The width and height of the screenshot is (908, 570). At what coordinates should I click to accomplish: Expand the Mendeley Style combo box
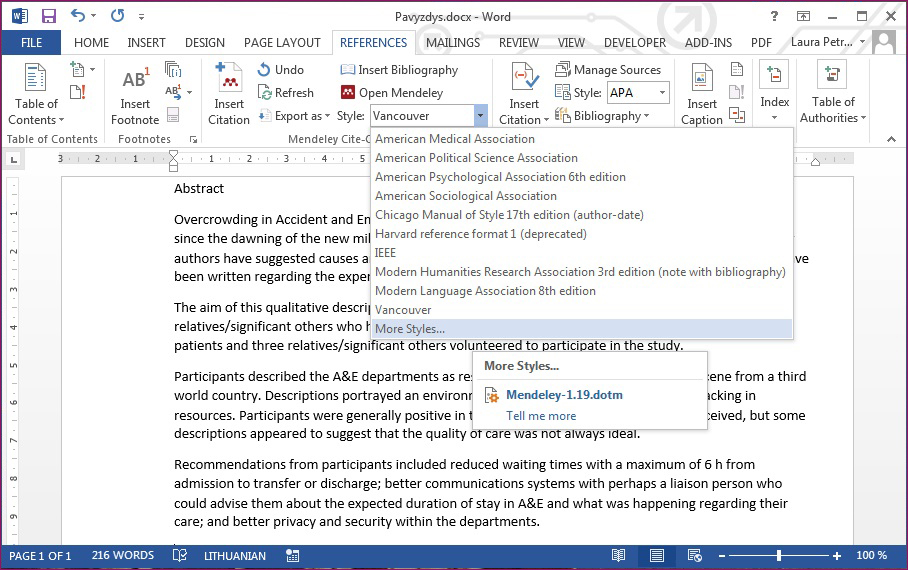[480, 116]
